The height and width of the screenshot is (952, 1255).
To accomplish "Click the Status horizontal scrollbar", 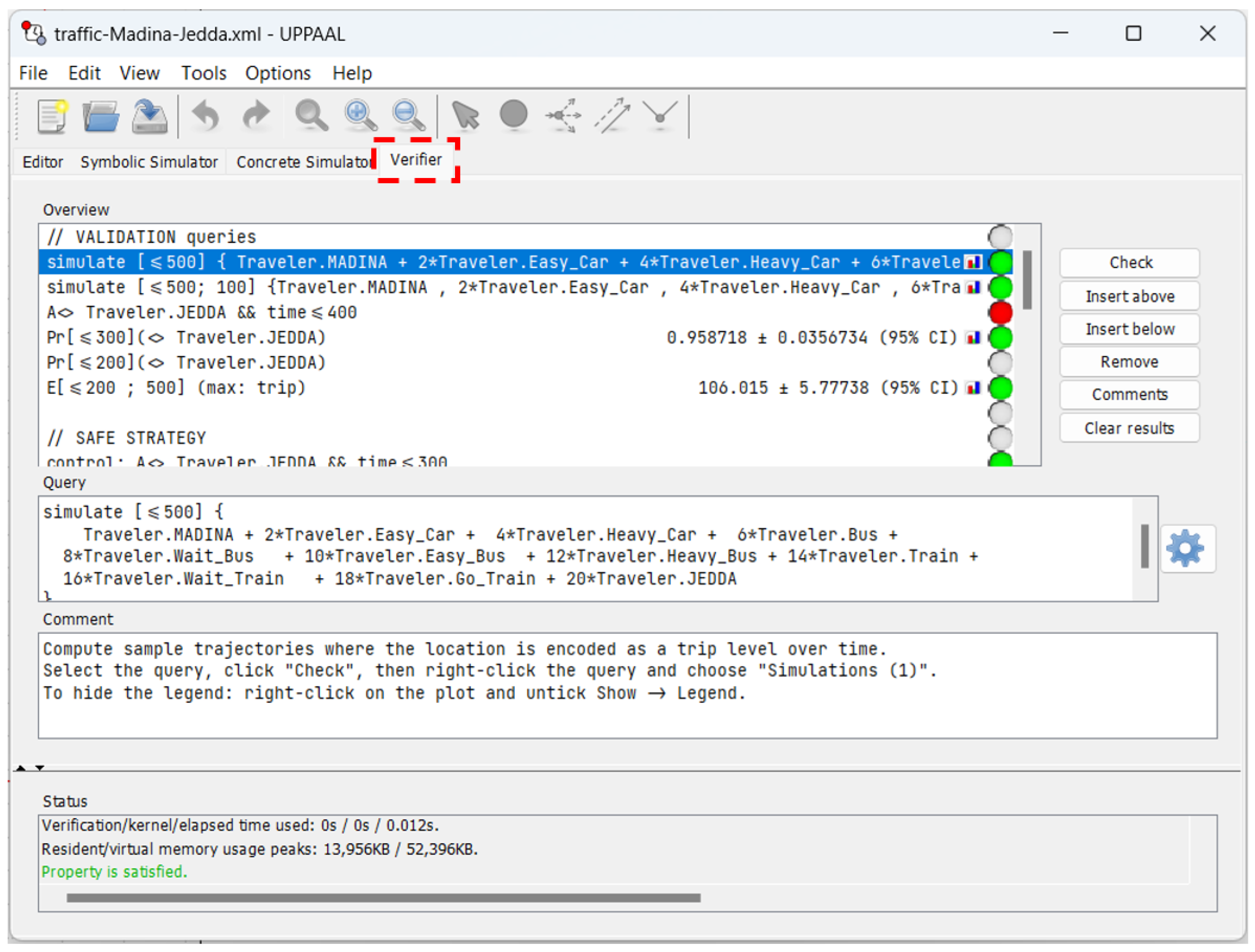I will [x=383, y=898].
